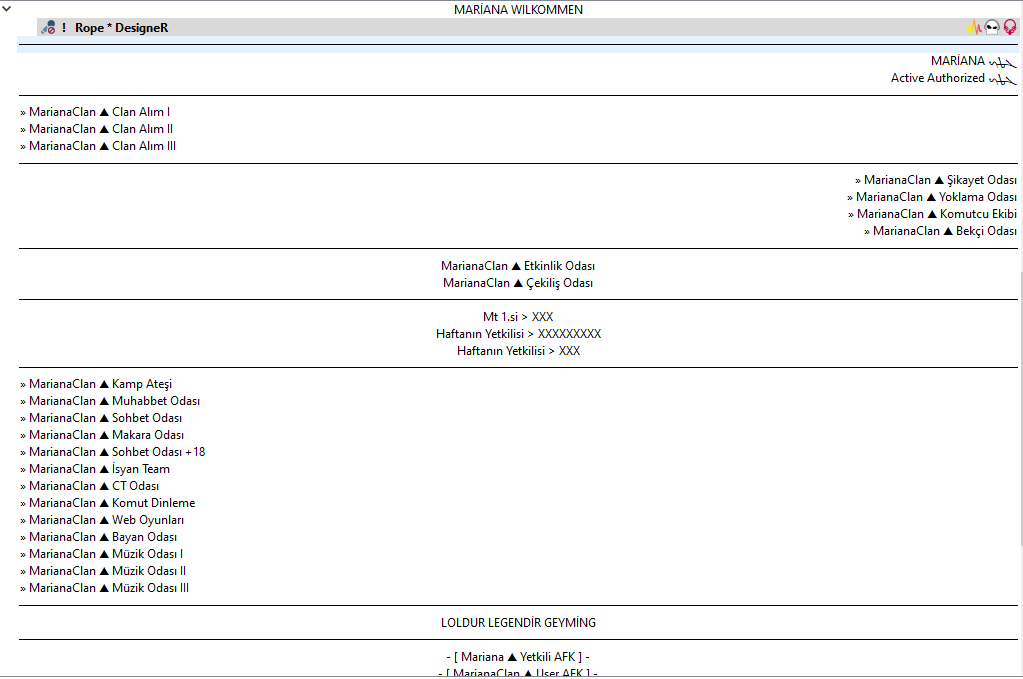Select the CT Odası channel
The height and width of the screenshot is (679, 1023).
click(89, 486)
